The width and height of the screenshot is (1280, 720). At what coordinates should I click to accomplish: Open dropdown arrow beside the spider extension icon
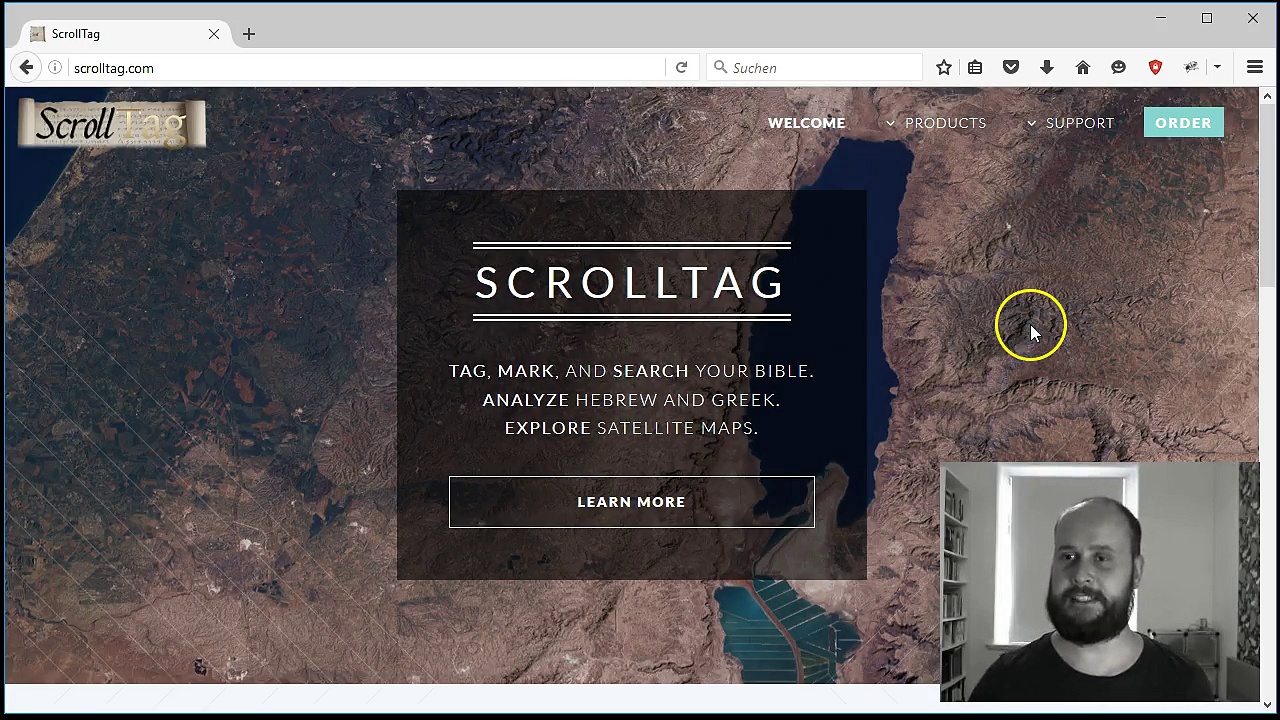click(1217, 68)
